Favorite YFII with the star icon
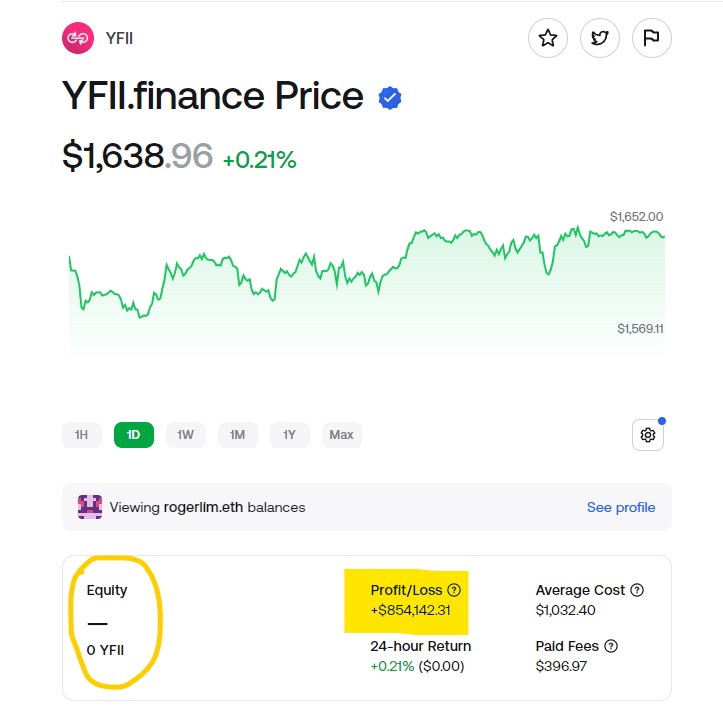This screenshot has width=723, height=715. tap(548, 39)
